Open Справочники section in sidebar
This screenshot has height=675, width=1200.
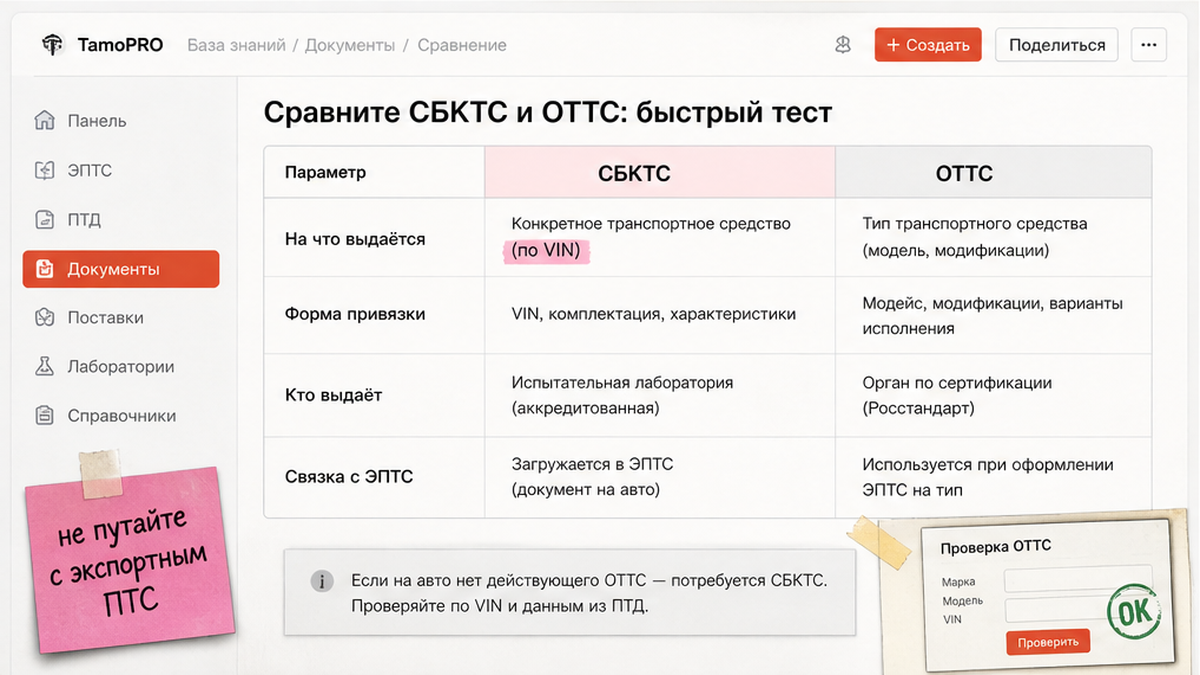122,416
